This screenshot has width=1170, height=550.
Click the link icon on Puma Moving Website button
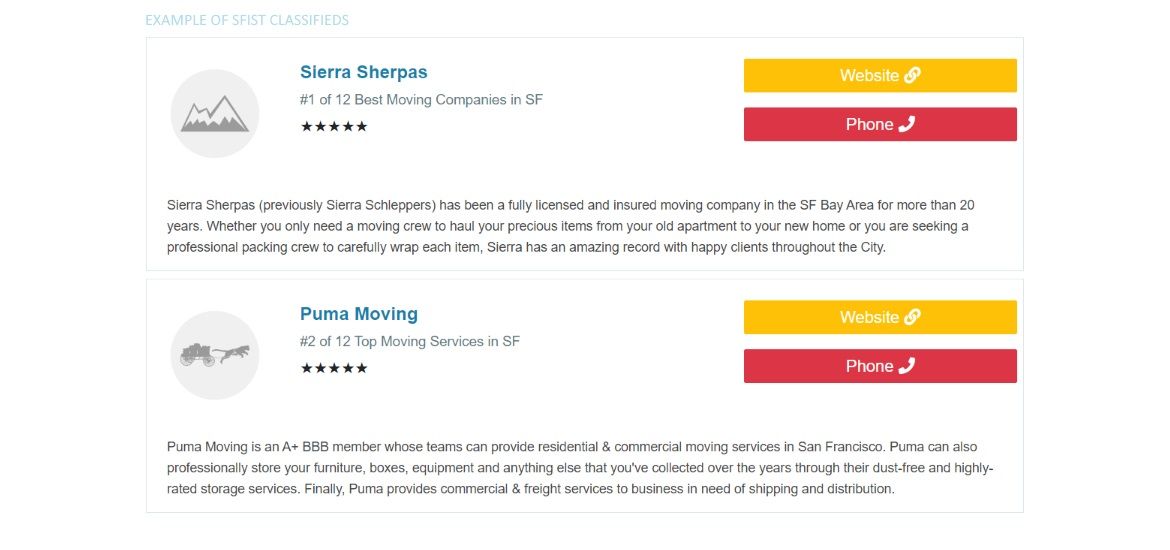click(x=912, y=317)
